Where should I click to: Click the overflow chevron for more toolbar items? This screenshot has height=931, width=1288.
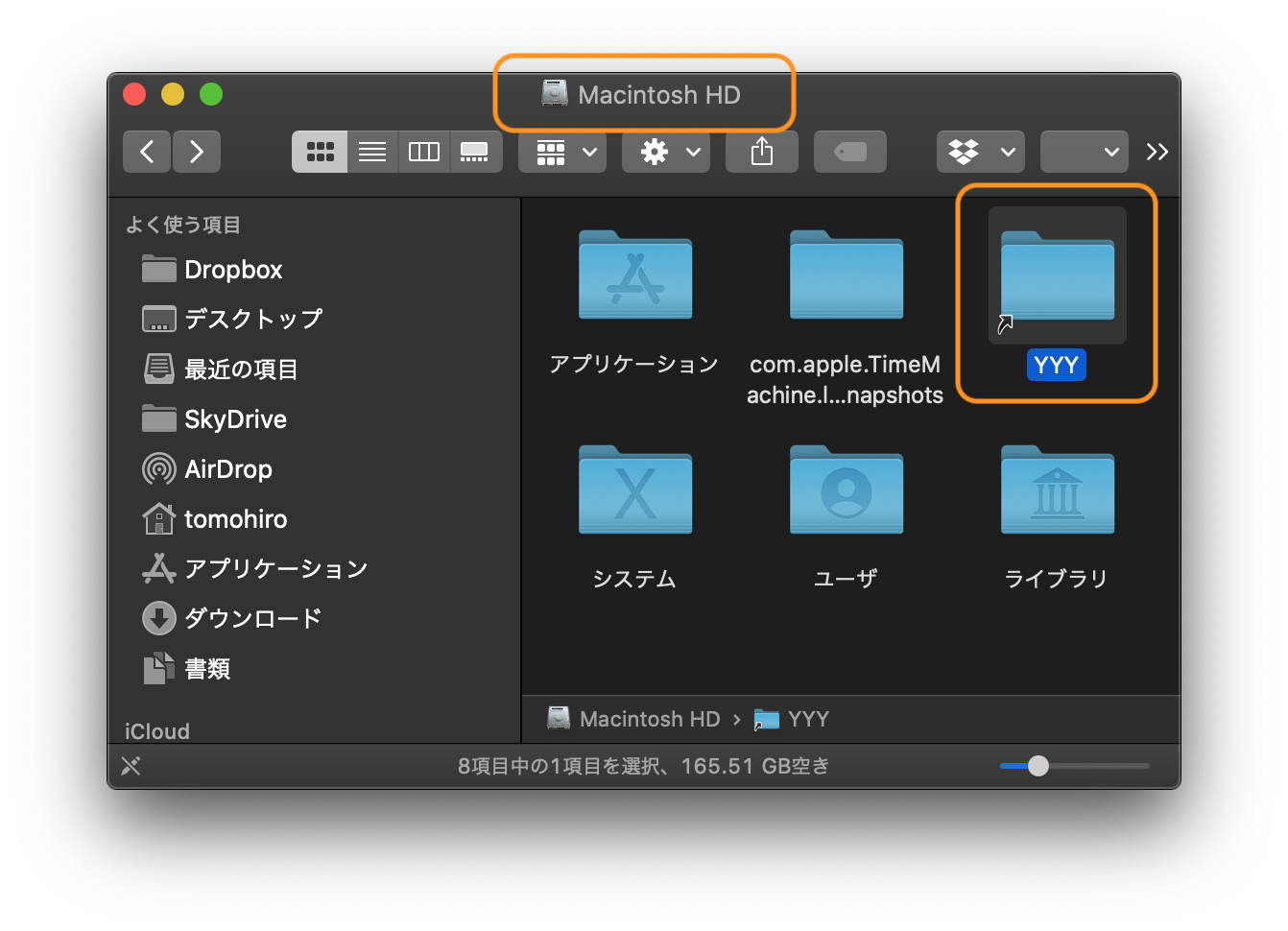(x=1157, y=151)
